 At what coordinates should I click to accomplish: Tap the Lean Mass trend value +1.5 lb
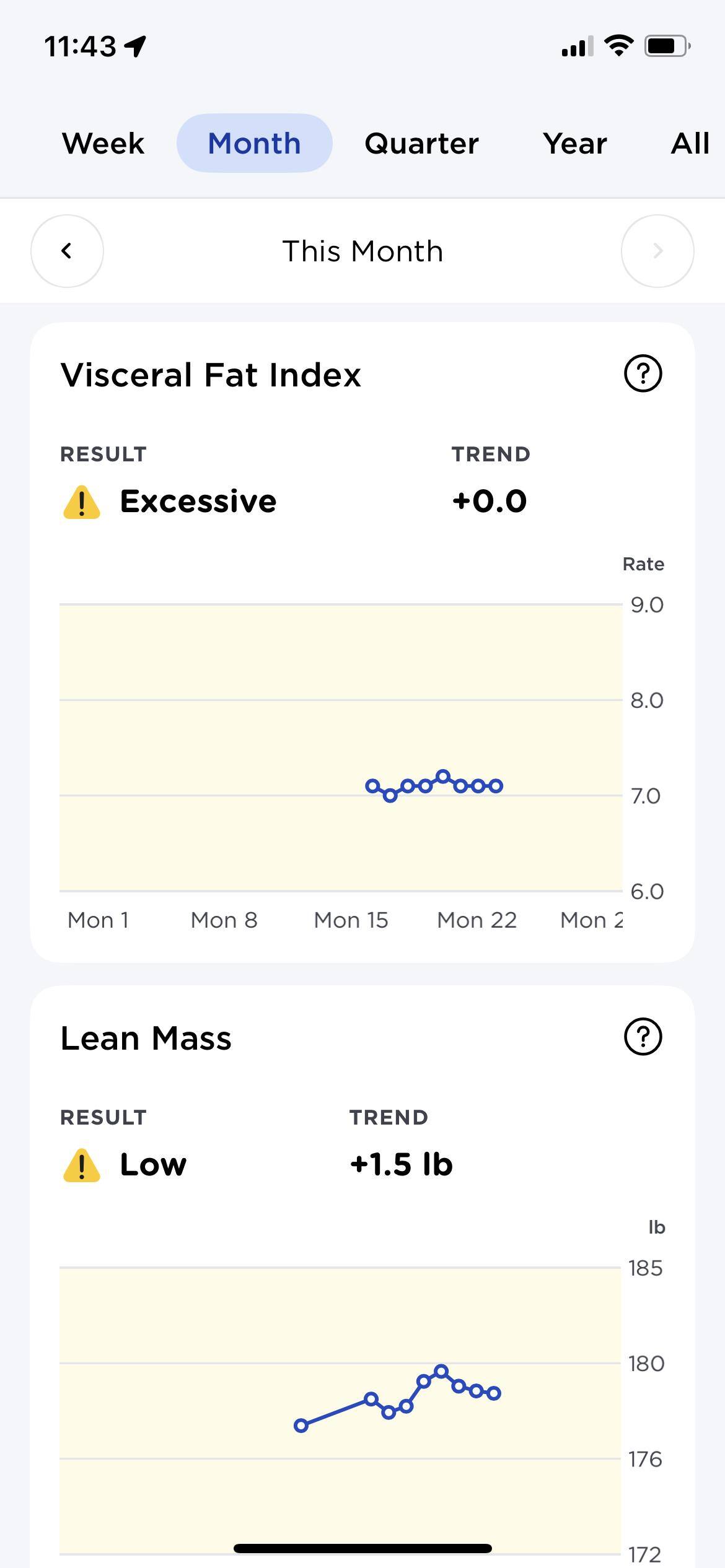click(x=401, y=1164)
